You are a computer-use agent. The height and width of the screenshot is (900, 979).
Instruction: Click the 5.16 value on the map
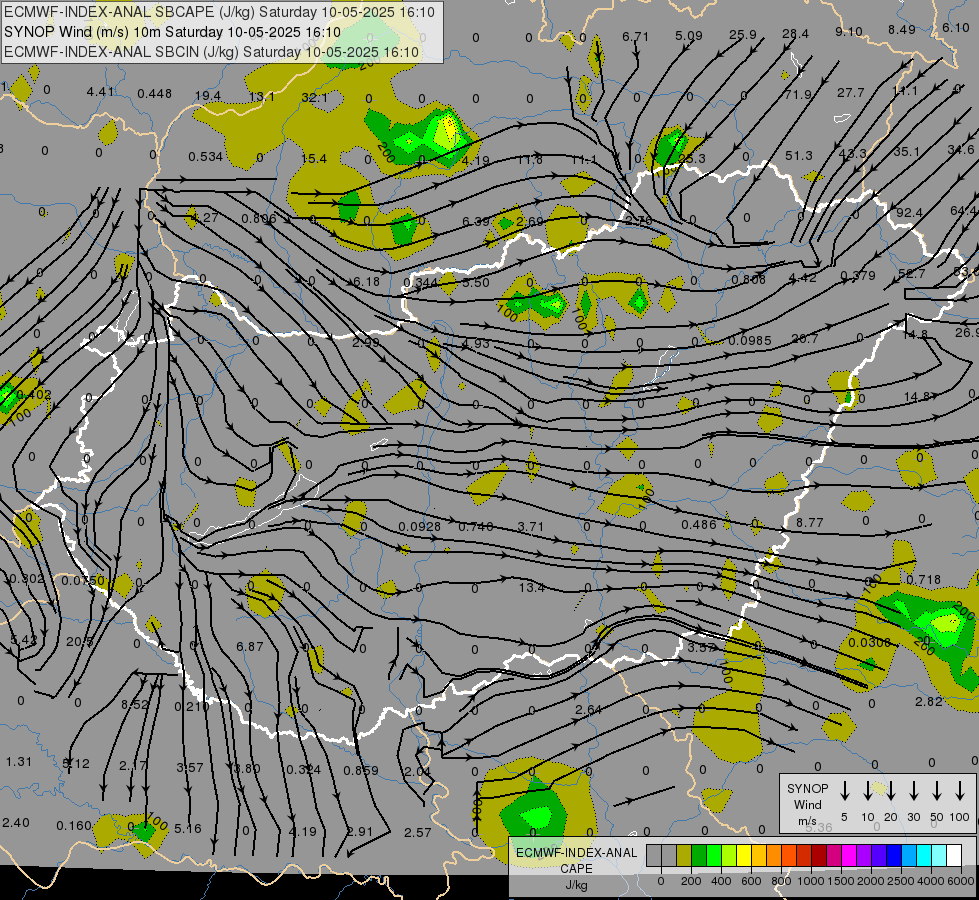coord(188,828)
